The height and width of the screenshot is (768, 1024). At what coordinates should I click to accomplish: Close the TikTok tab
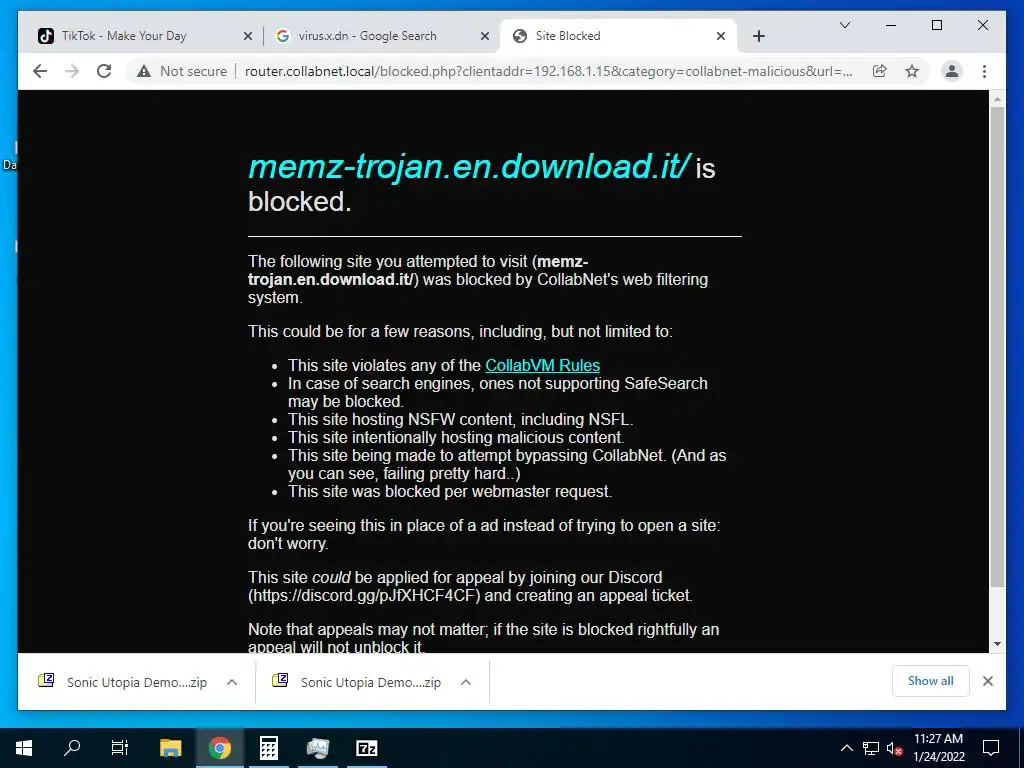(x=248, y=36)
